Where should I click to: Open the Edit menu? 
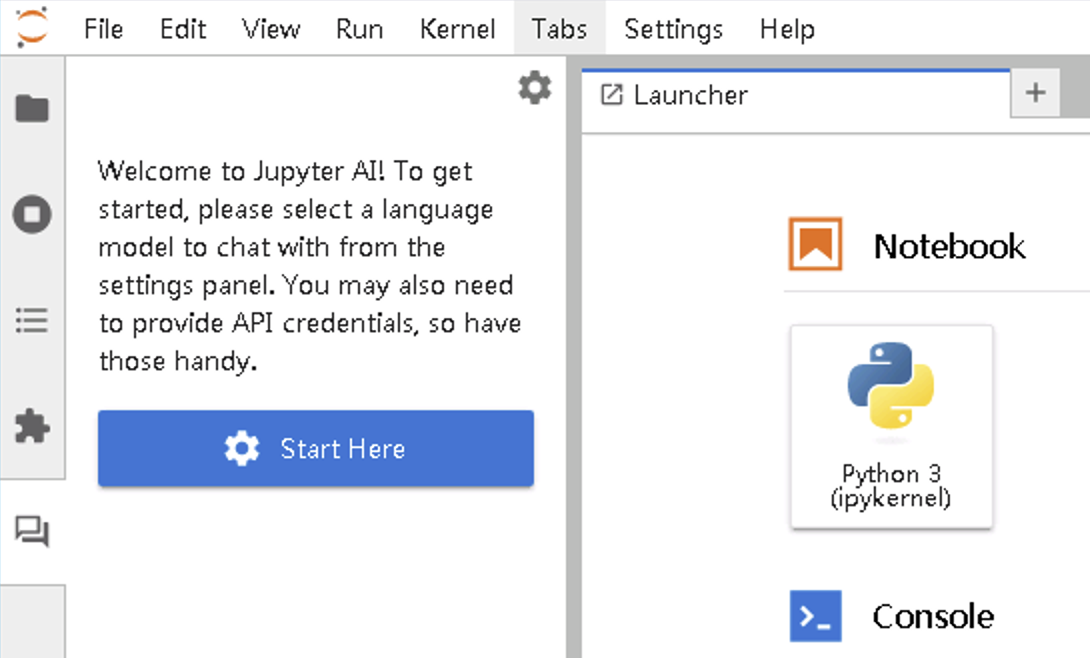pos(182,29)
